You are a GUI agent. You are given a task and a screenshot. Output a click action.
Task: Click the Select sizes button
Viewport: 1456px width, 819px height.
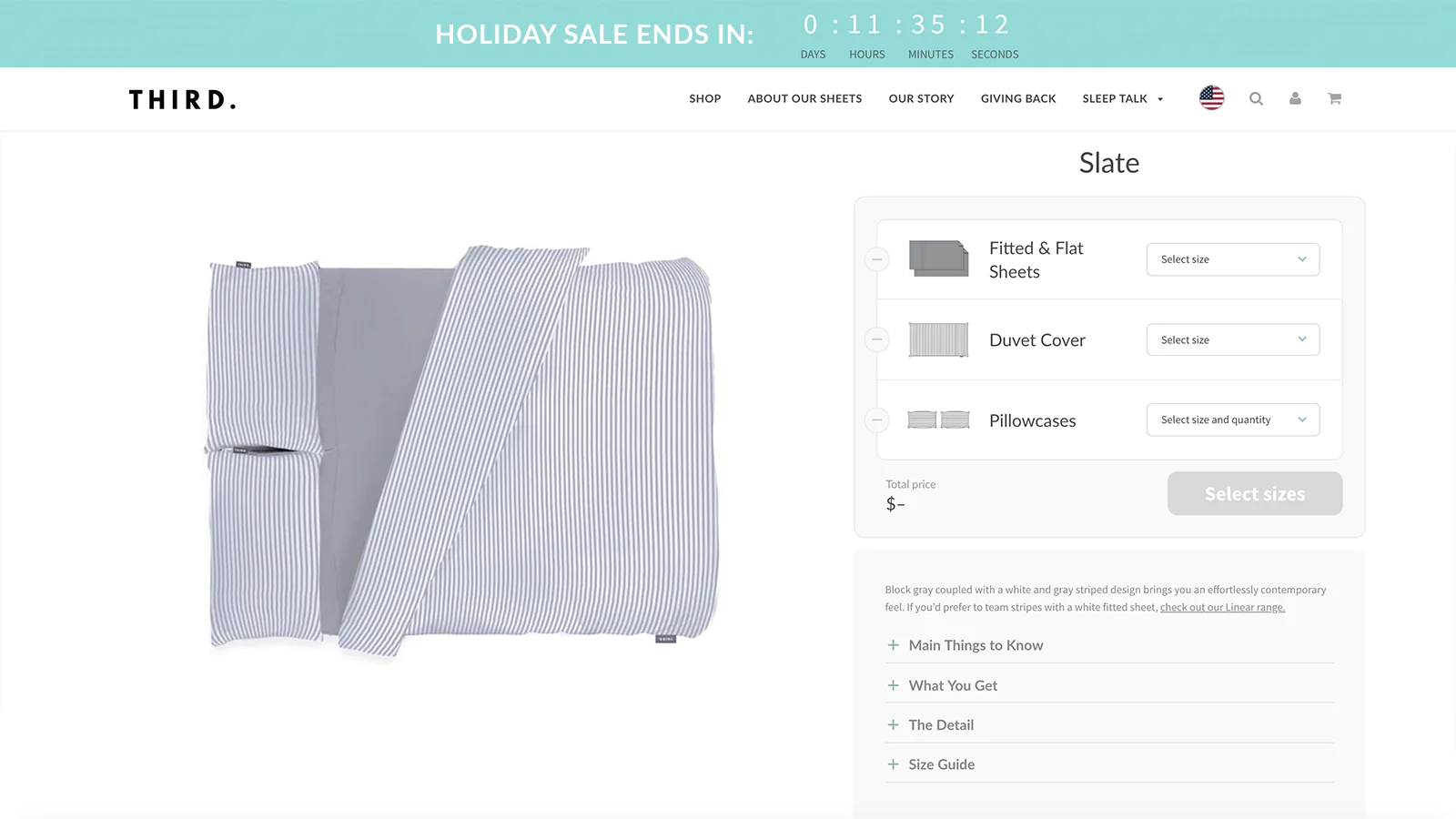tap(1254, 493)
